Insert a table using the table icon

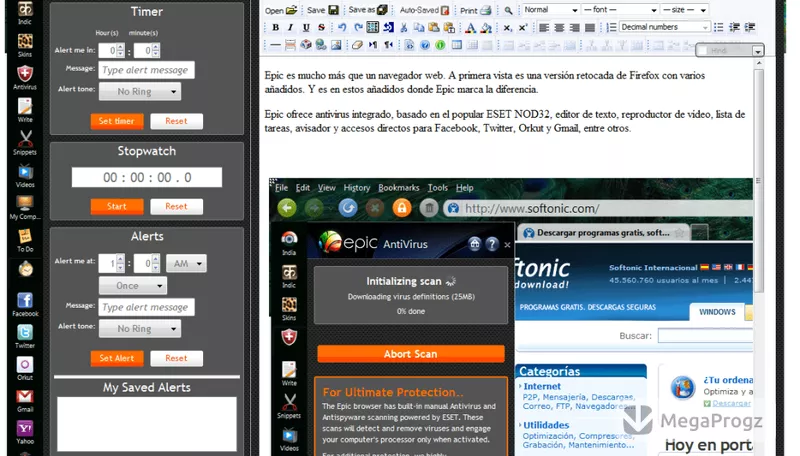(457, 45)
